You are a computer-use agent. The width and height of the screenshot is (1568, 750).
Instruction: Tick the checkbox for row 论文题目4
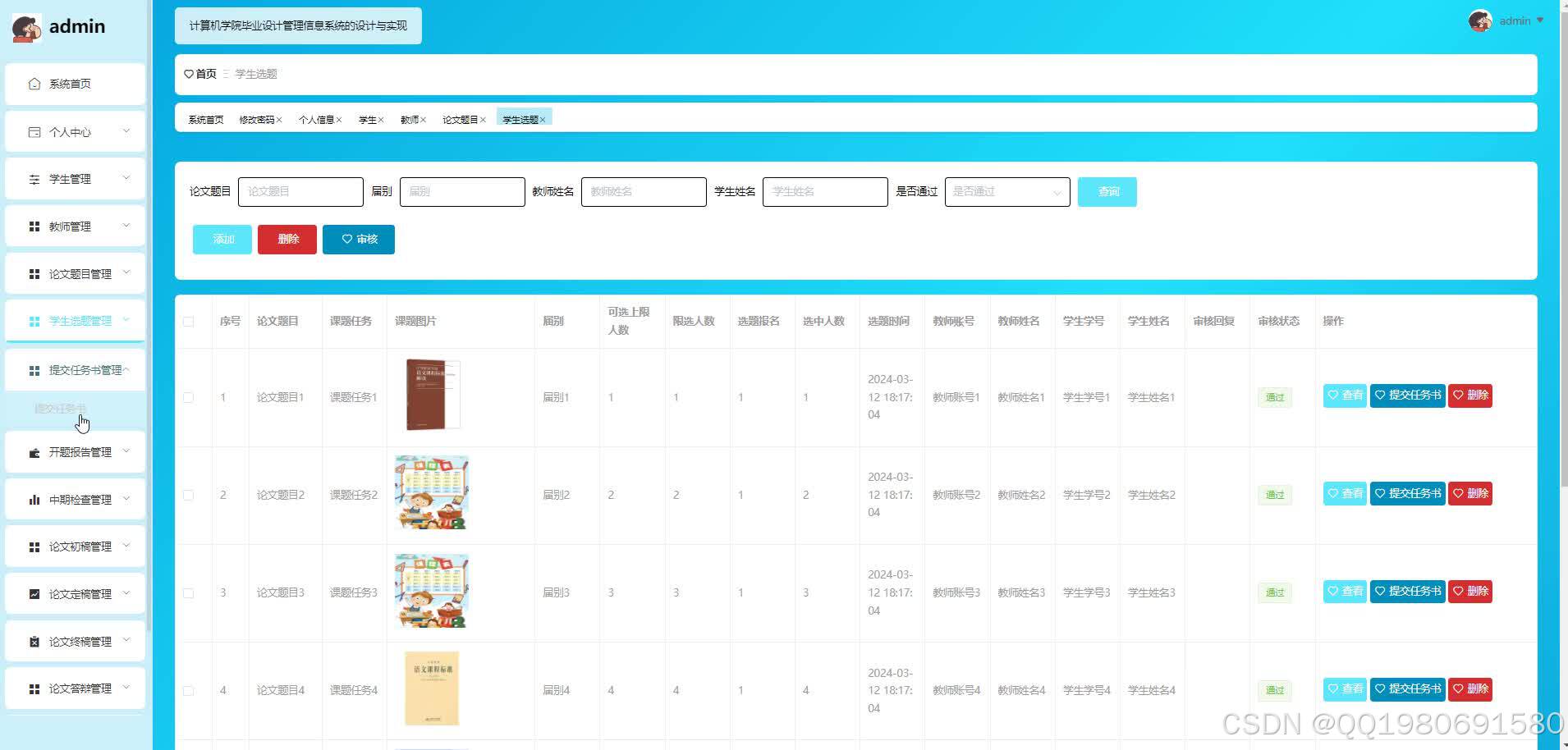click(189, 690)
